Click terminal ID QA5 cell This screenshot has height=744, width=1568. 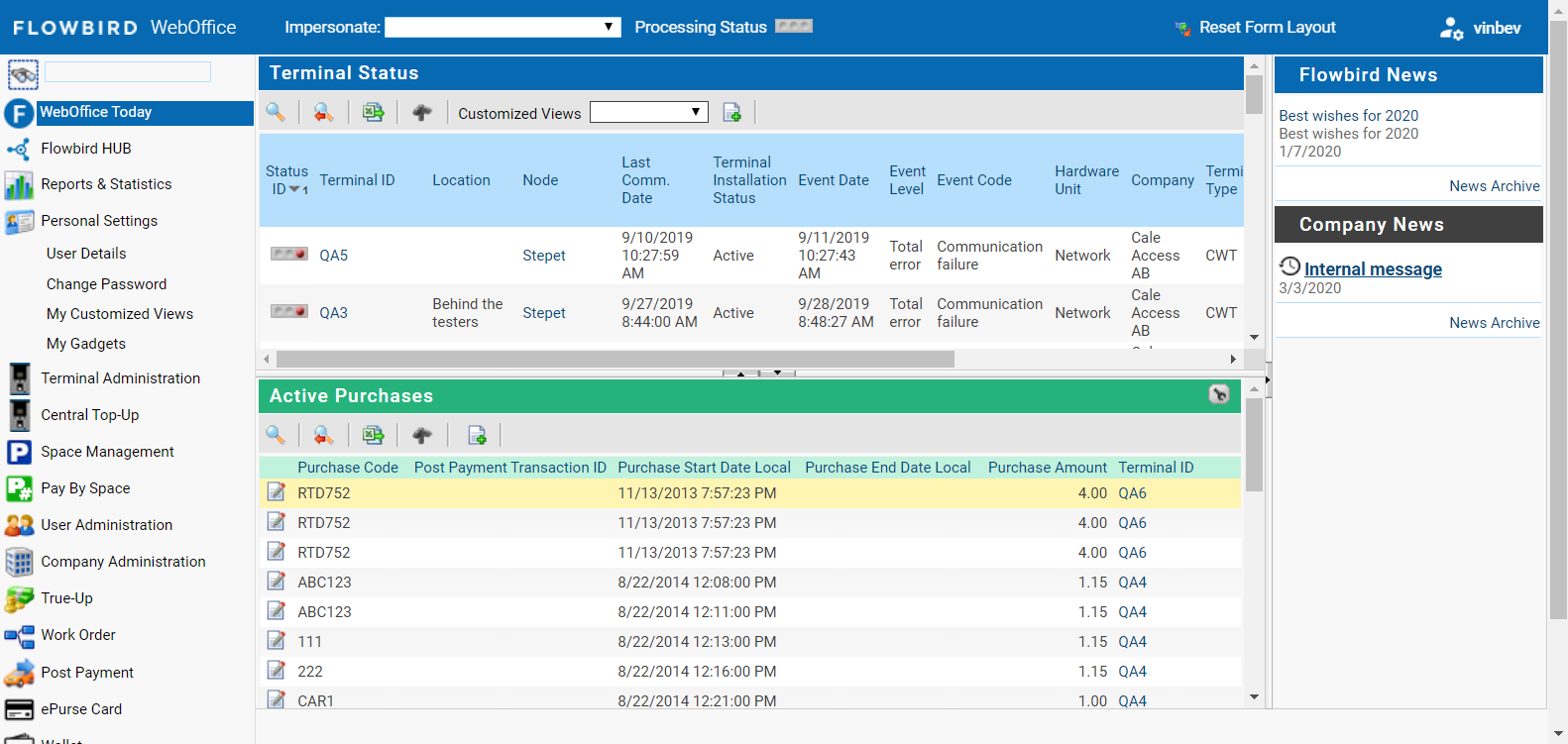334,256
